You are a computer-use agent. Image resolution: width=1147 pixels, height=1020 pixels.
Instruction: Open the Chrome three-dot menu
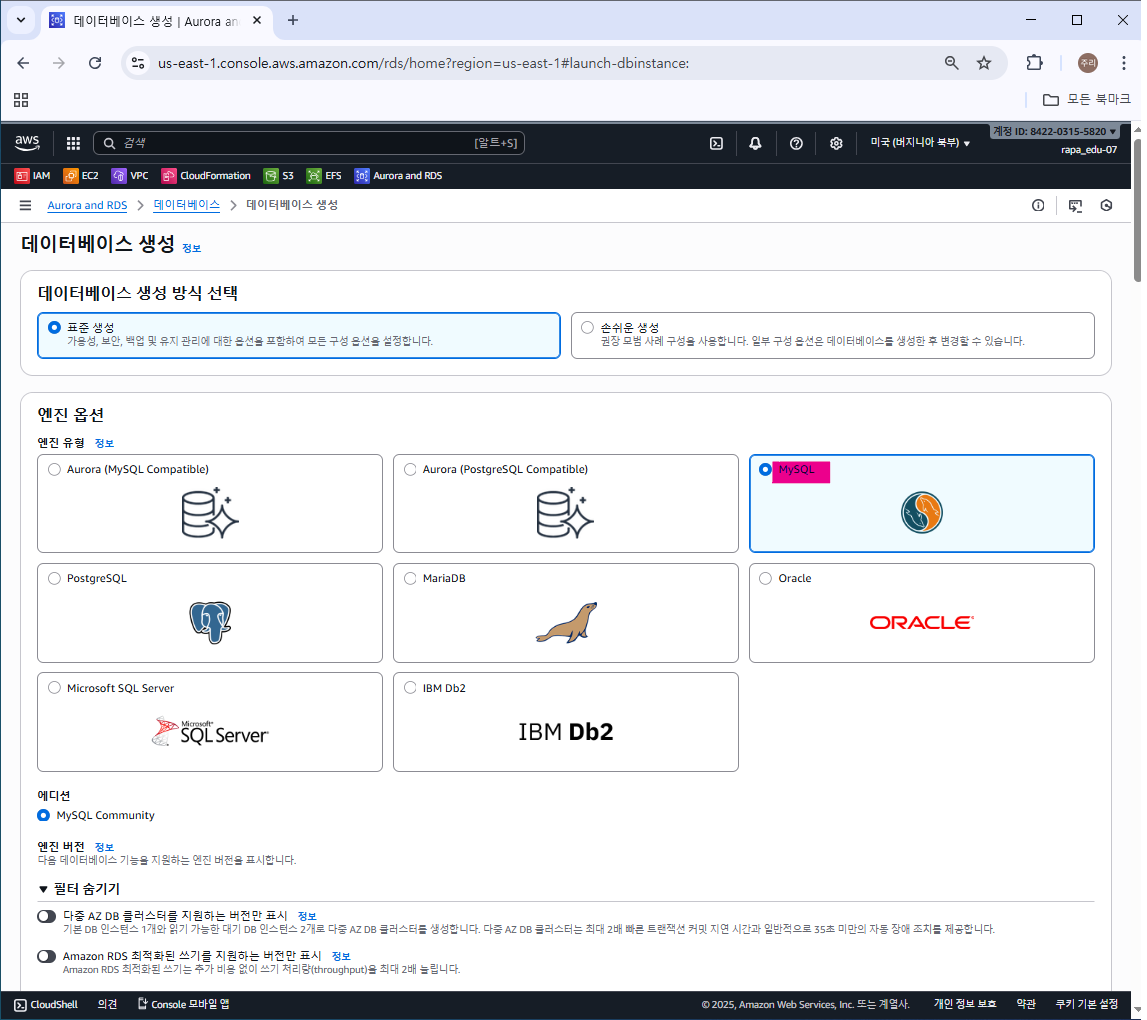coord(1124,63)
